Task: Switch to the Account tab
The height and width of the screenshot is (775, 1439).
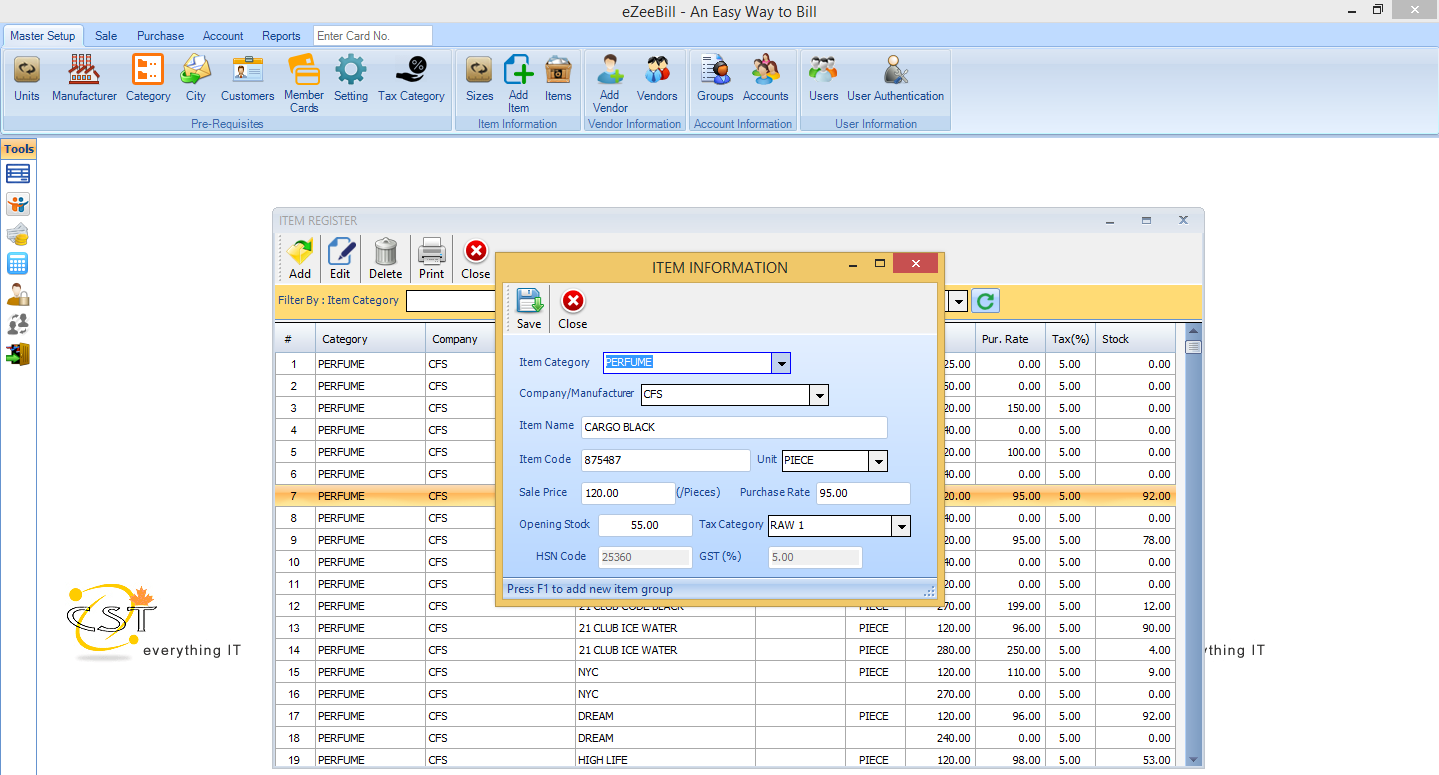Action: pos(223,36)
